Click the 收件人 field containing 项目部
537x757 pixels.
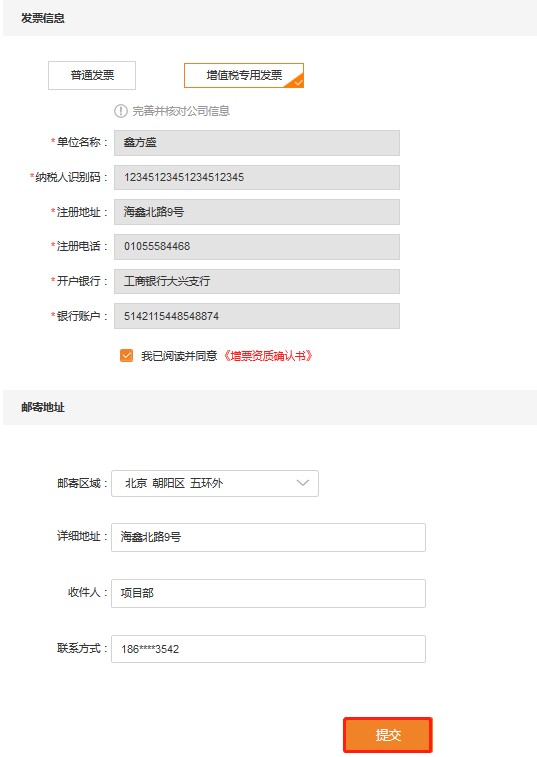point(268,593)
